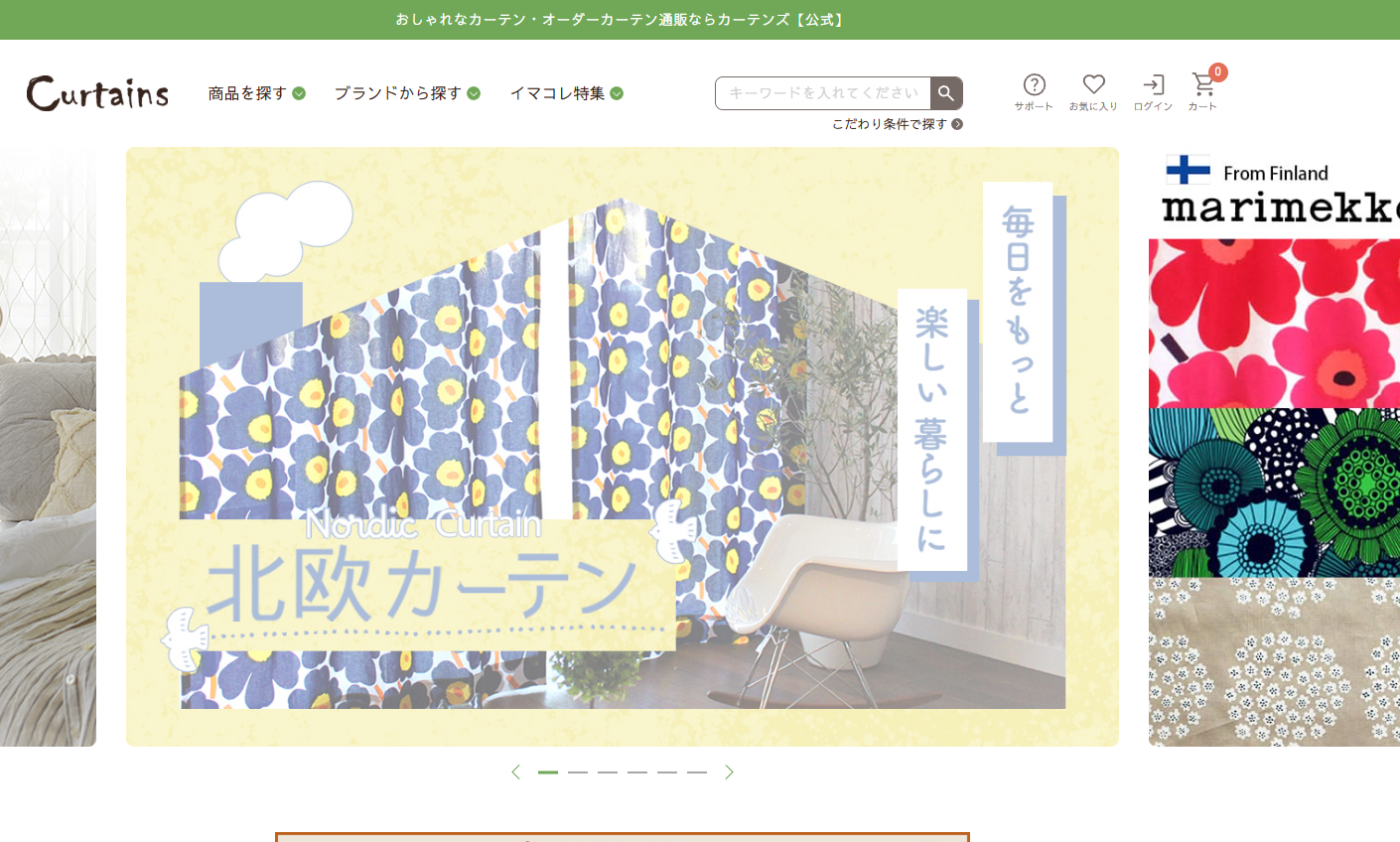The image size is (1400, 842).
Task: Select the first carousel indicator dash
Action: (548, 772)
